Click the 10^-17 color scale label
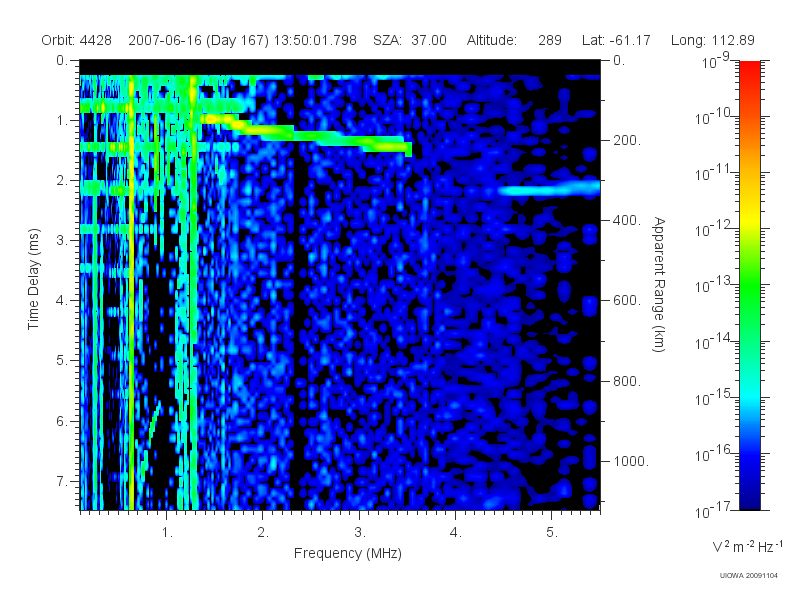Viewport: 800px width, 600px height. 714,510
